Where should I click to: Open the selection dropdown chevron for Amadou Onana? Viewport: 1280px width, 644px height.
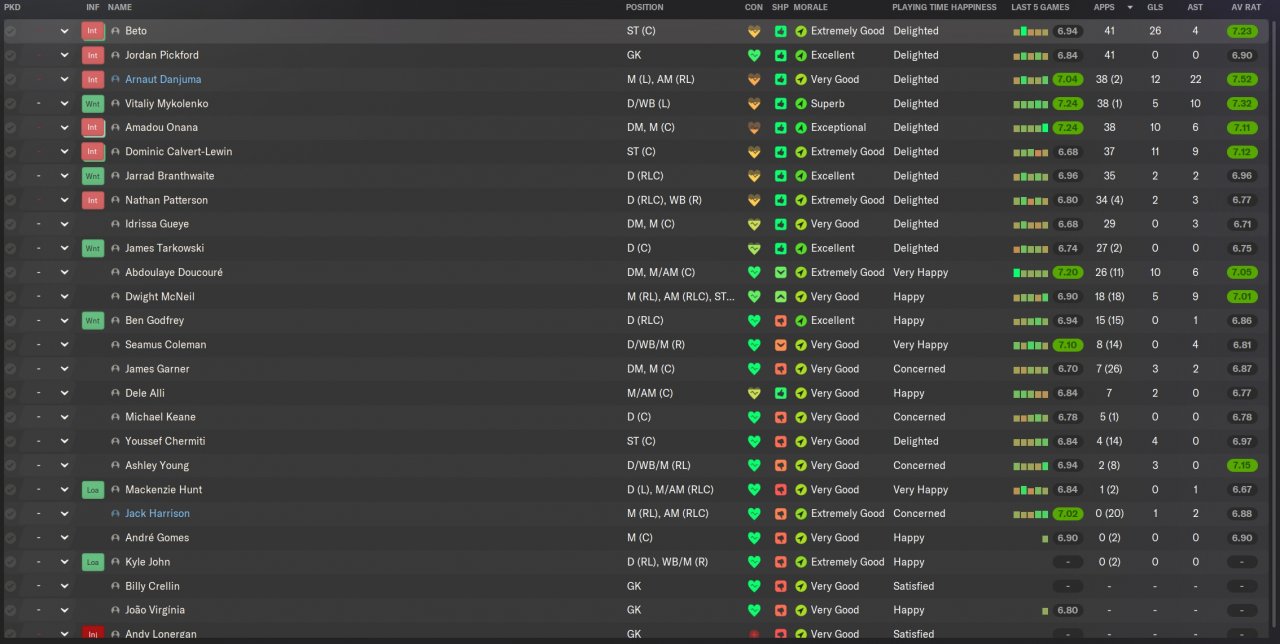pyautogui.click(x=64, y=128)
